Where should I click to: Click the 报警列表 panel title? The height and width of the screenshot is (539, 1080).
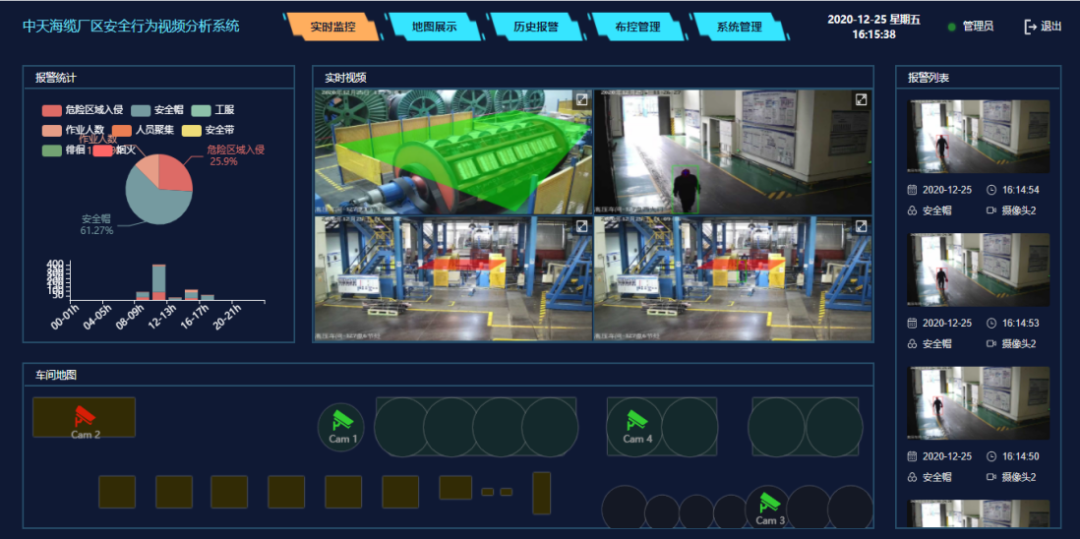point(929,78)
